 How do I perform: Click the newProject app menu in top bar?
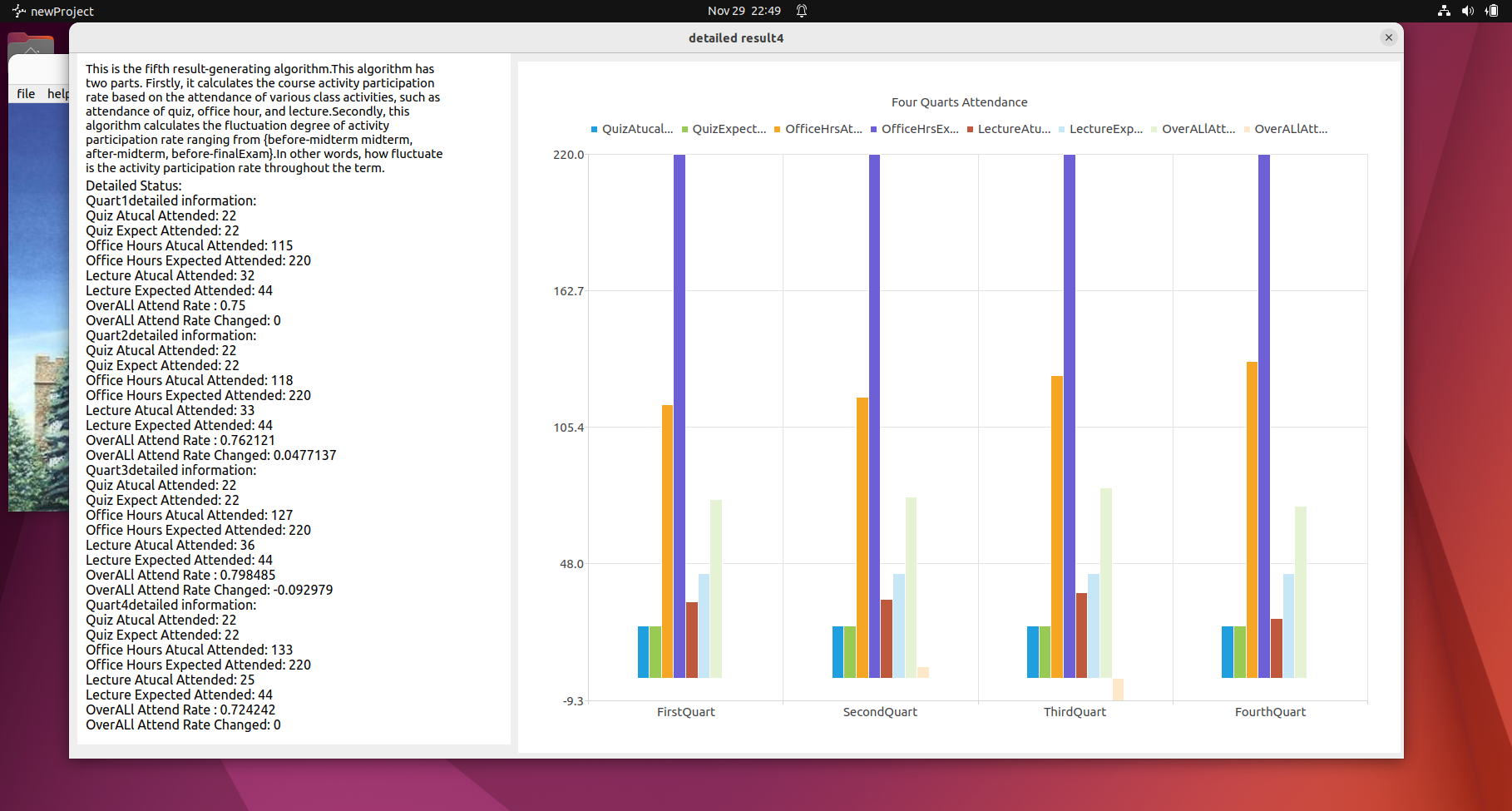53,11
